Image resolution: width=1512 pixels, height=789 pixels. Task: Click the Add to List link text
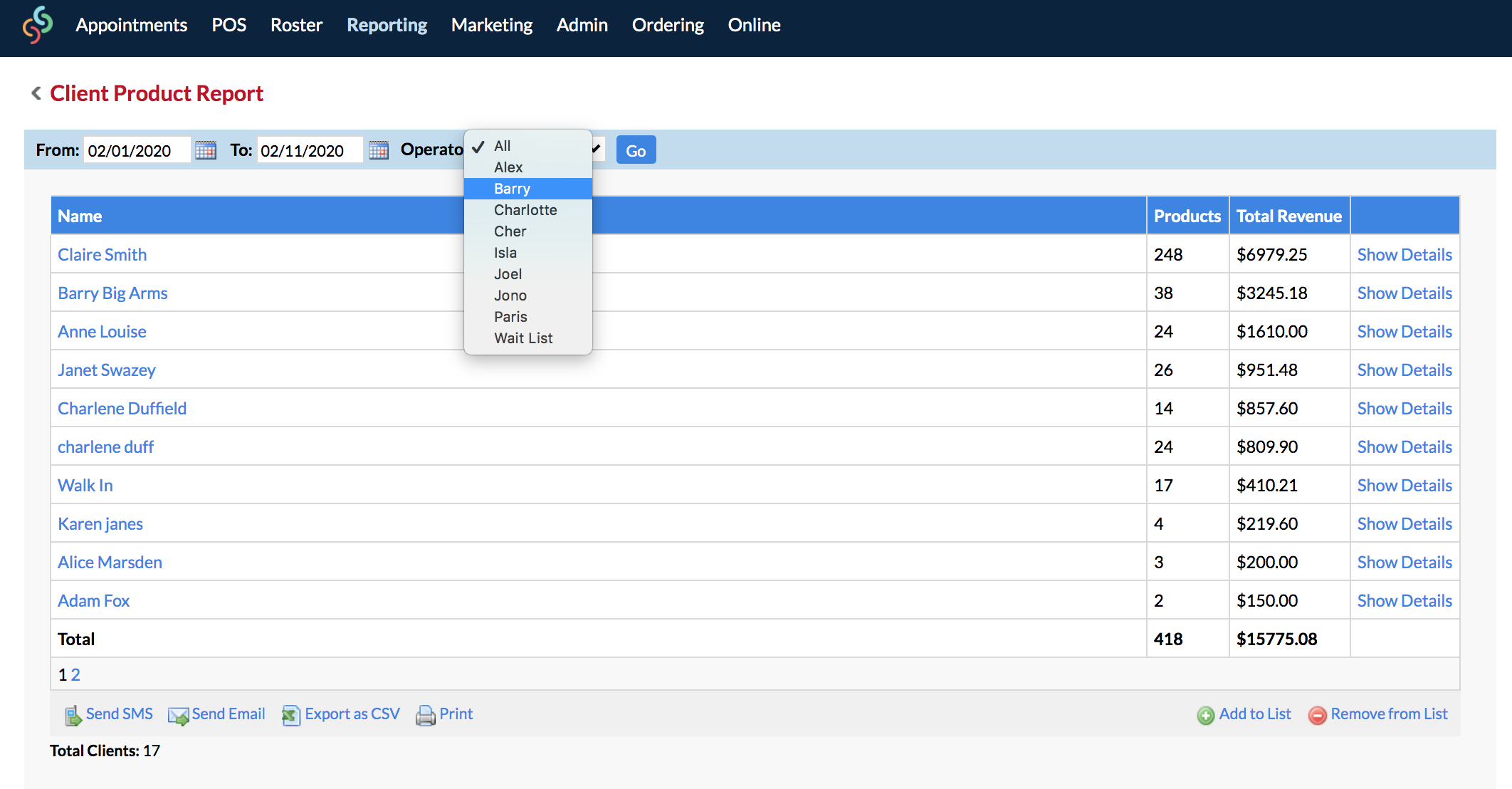click(x=1255, y=714)
